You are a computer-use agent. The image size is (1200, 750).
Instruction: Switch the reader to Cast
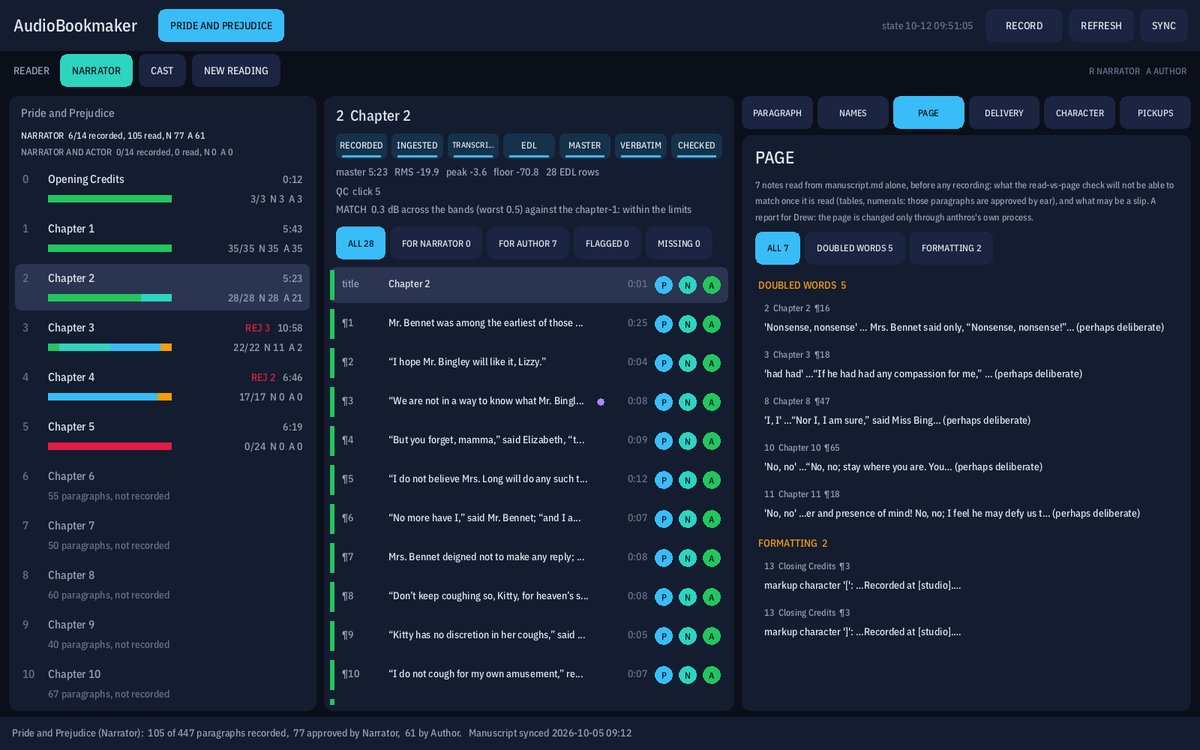click(162, 71)
